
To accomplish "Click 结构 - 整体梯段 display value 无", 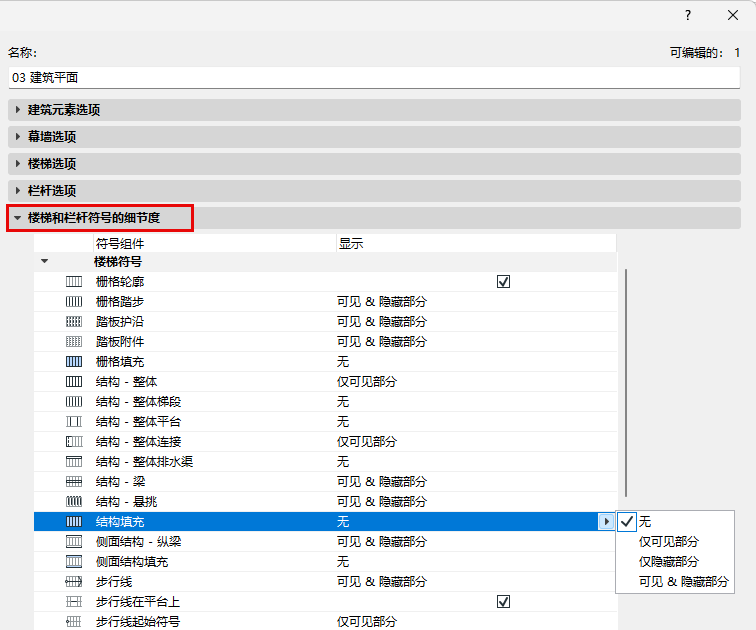I will (343, 402).
